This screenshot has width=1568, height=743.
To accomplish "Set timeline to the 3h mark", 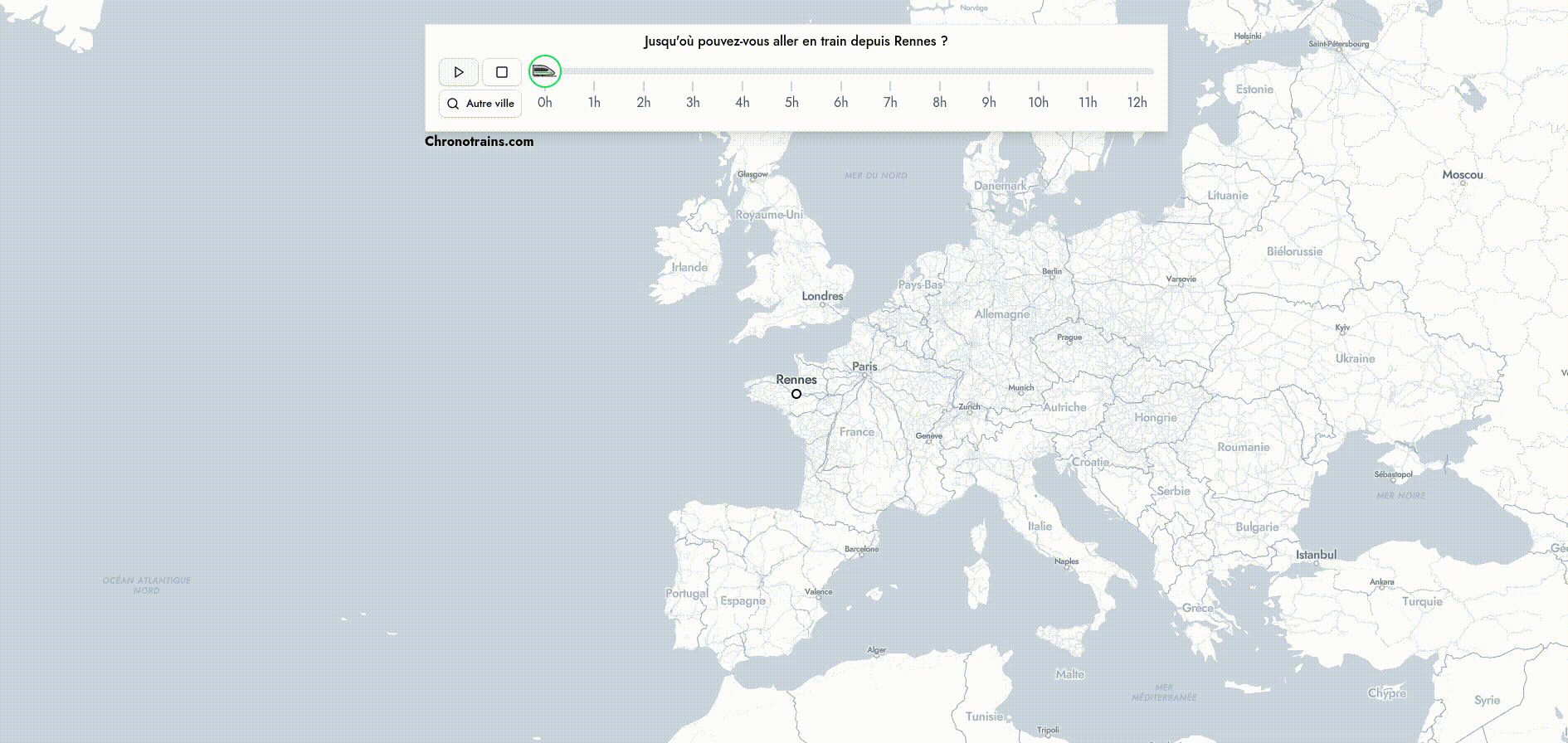I will 693,102.
